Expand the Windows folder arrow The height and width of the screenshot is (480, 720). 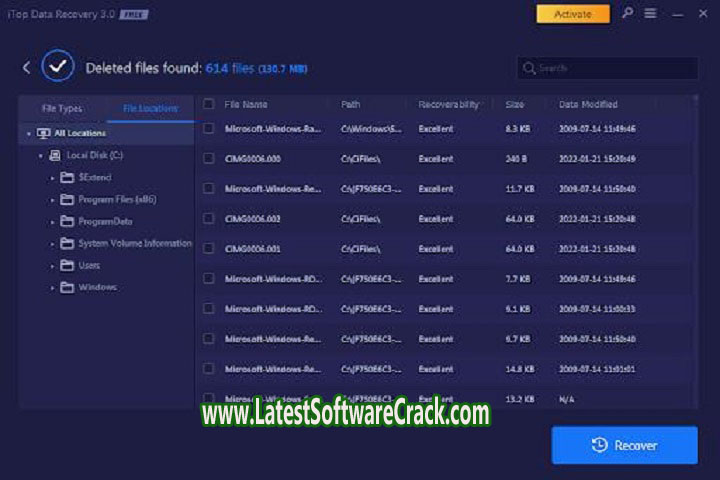point(52,288)
